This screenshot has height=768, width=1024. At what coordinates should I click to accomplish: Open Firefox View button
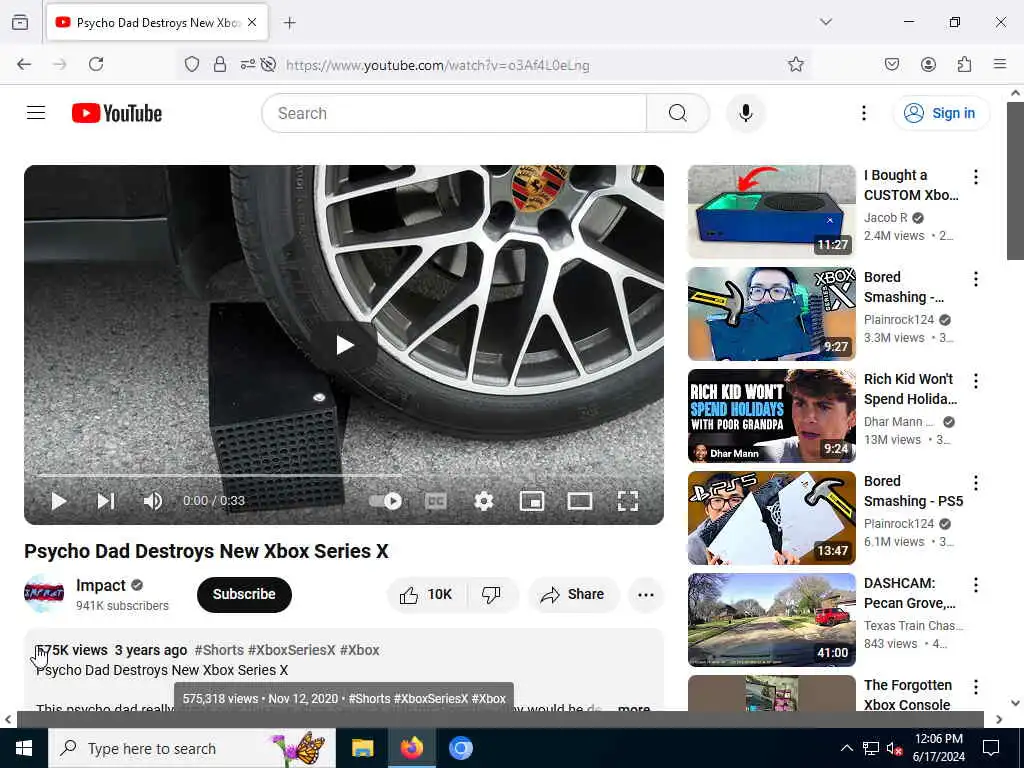pos(20,23)
